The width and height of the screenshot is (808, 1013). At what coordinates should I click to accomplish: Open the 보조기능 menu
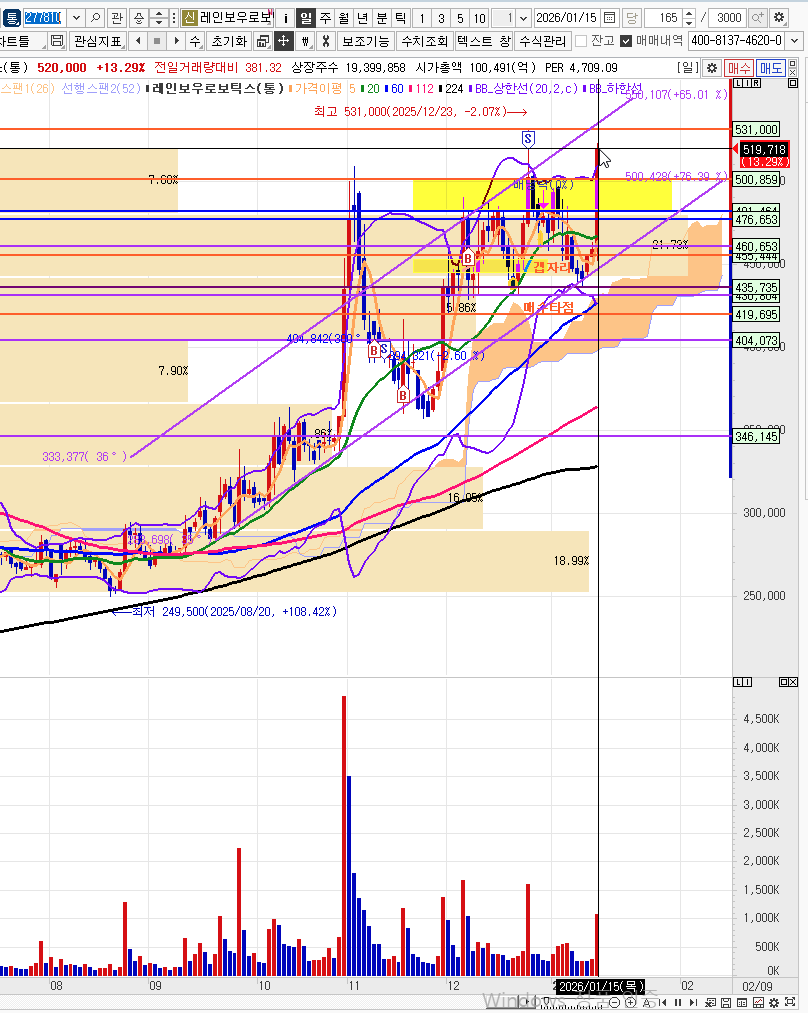point(365,41)
